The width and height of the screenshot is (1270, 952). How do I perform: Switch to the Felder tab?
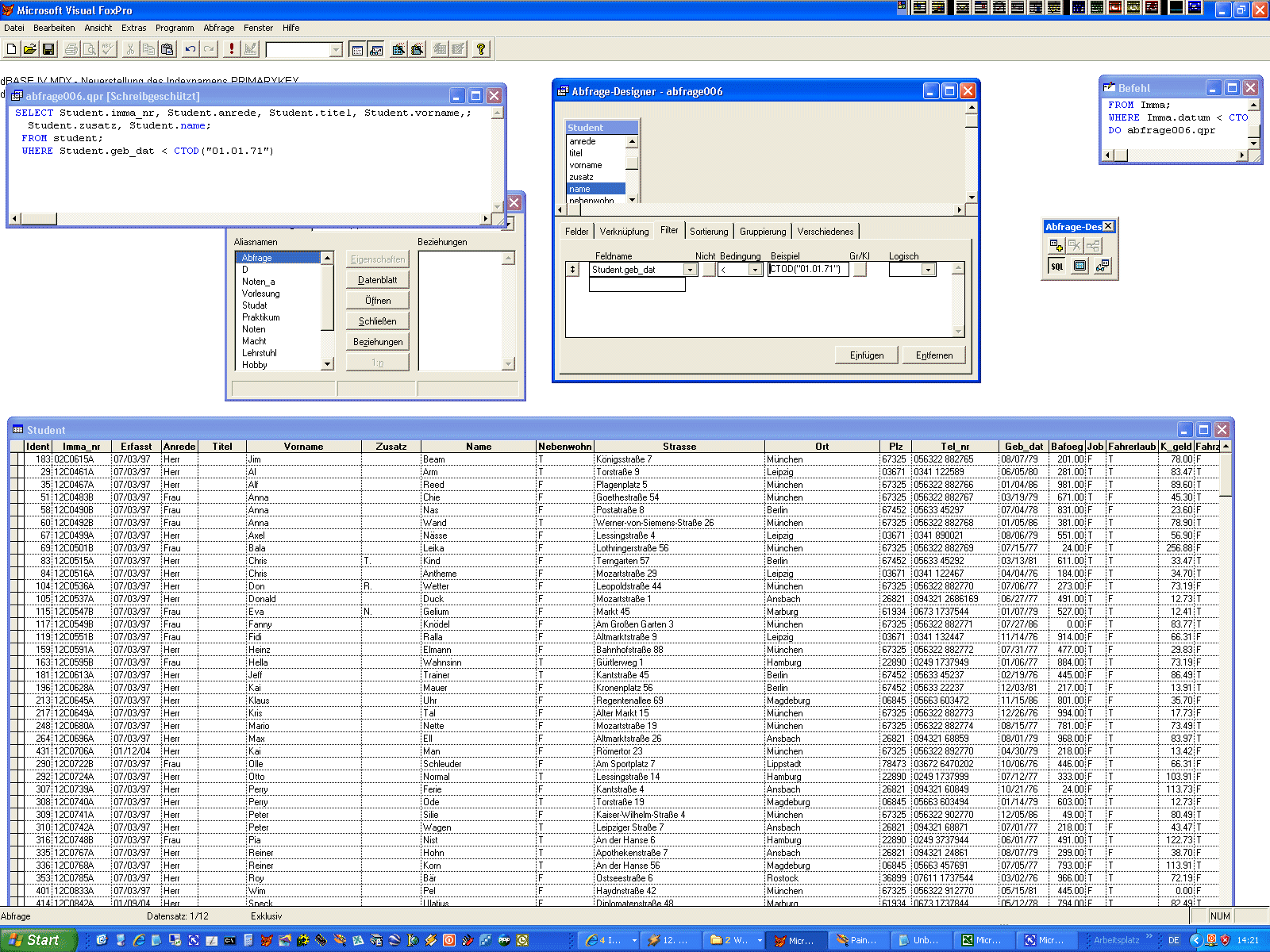pyautogui.click(x=577, y=232)
